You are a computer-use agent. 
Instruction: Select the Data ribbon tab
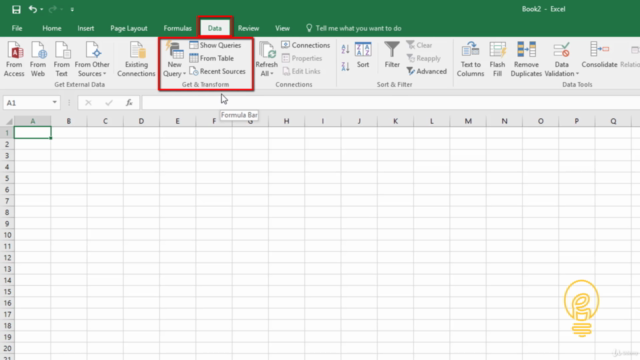[x=215, y=28]
